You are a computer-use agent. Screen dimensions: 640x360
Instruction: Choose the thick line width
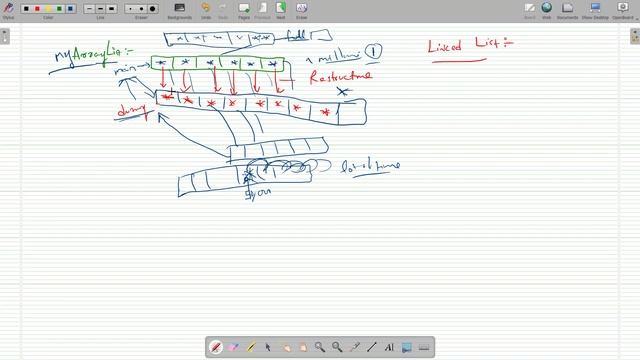pos(111,9)
